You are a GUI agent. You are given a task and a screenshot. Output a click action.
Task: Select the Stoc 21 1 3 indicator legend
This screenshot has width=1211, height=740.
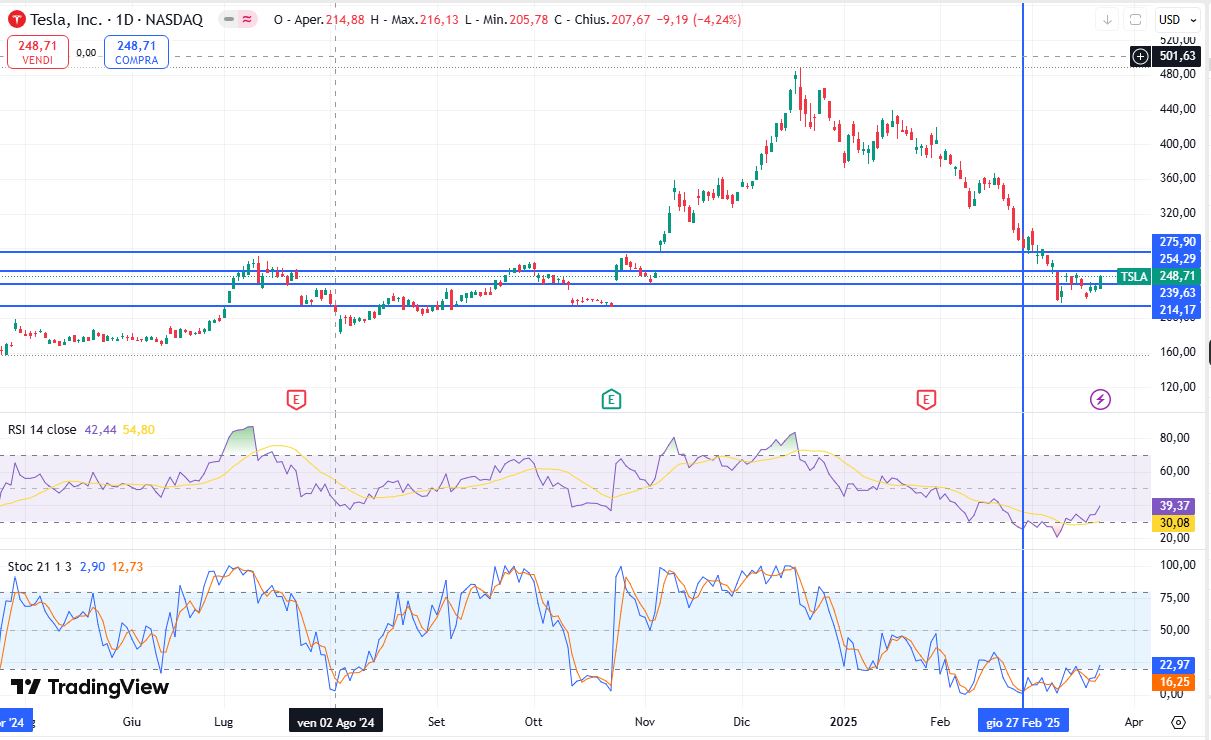coord(38,566)
